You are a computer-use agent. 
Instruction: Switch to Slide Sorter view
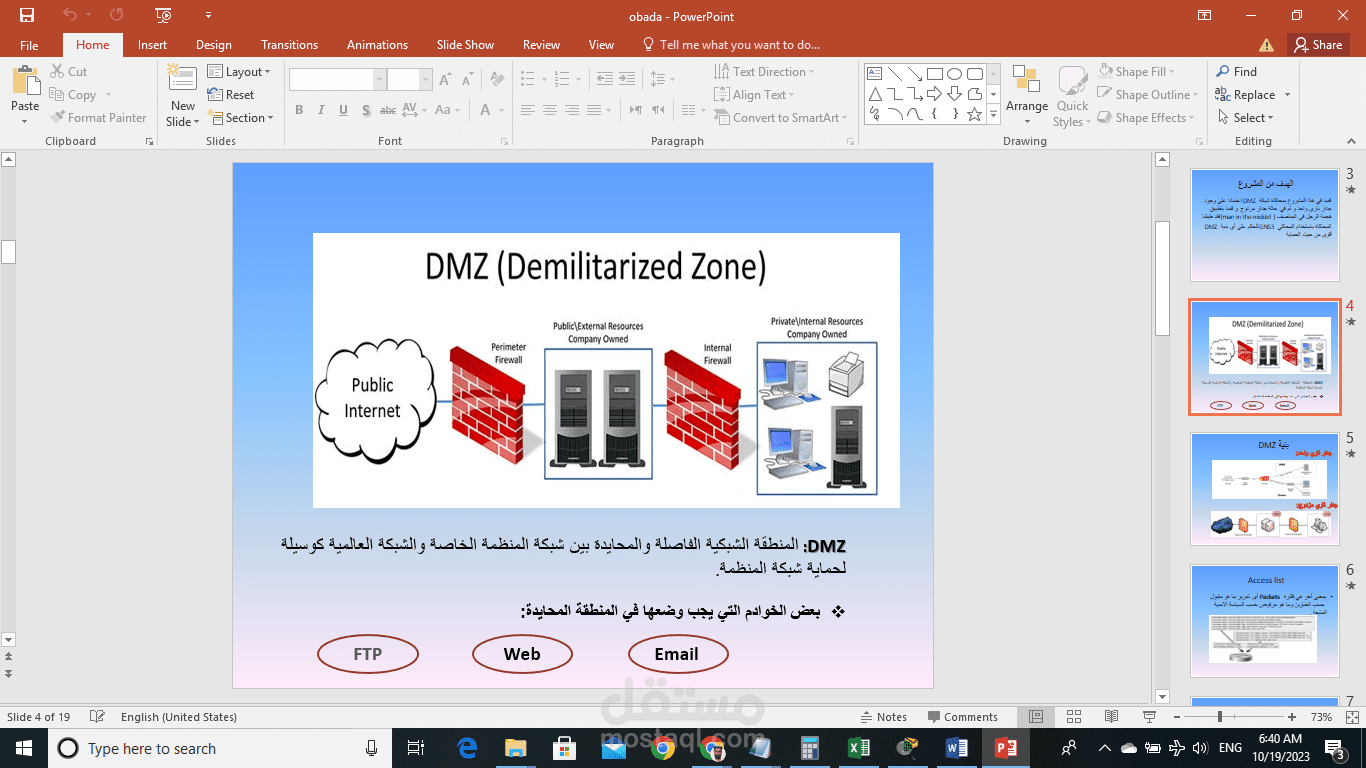(x=1074, y=717)
